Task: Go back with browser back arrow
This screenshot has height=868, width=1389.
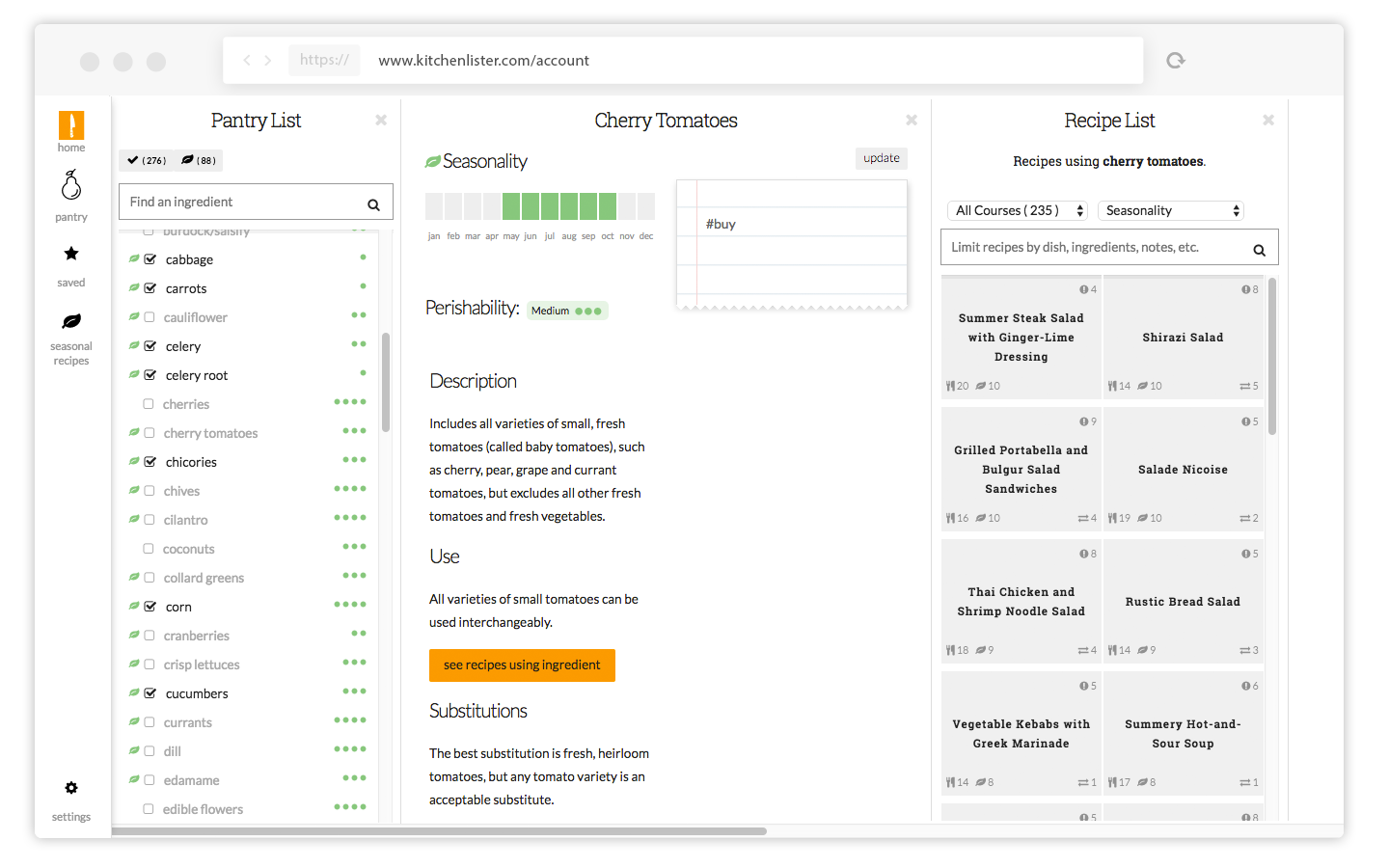Action: pyautogui.click(x=247, y=60)
